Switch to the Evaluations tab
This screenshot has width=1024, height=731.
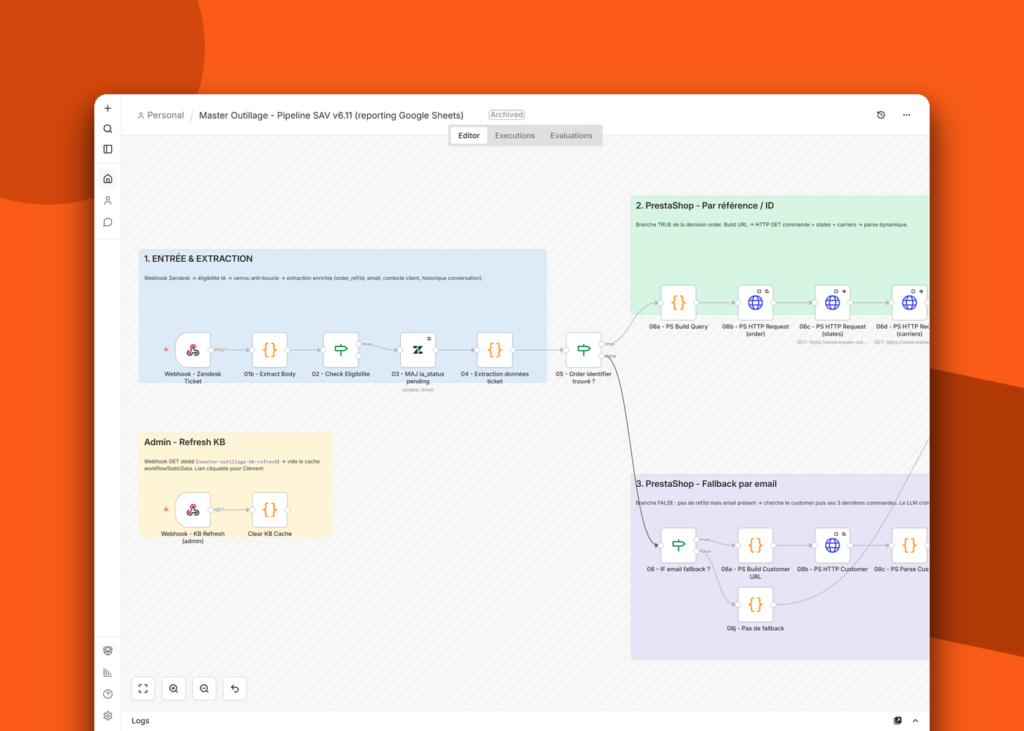(571, 135)
